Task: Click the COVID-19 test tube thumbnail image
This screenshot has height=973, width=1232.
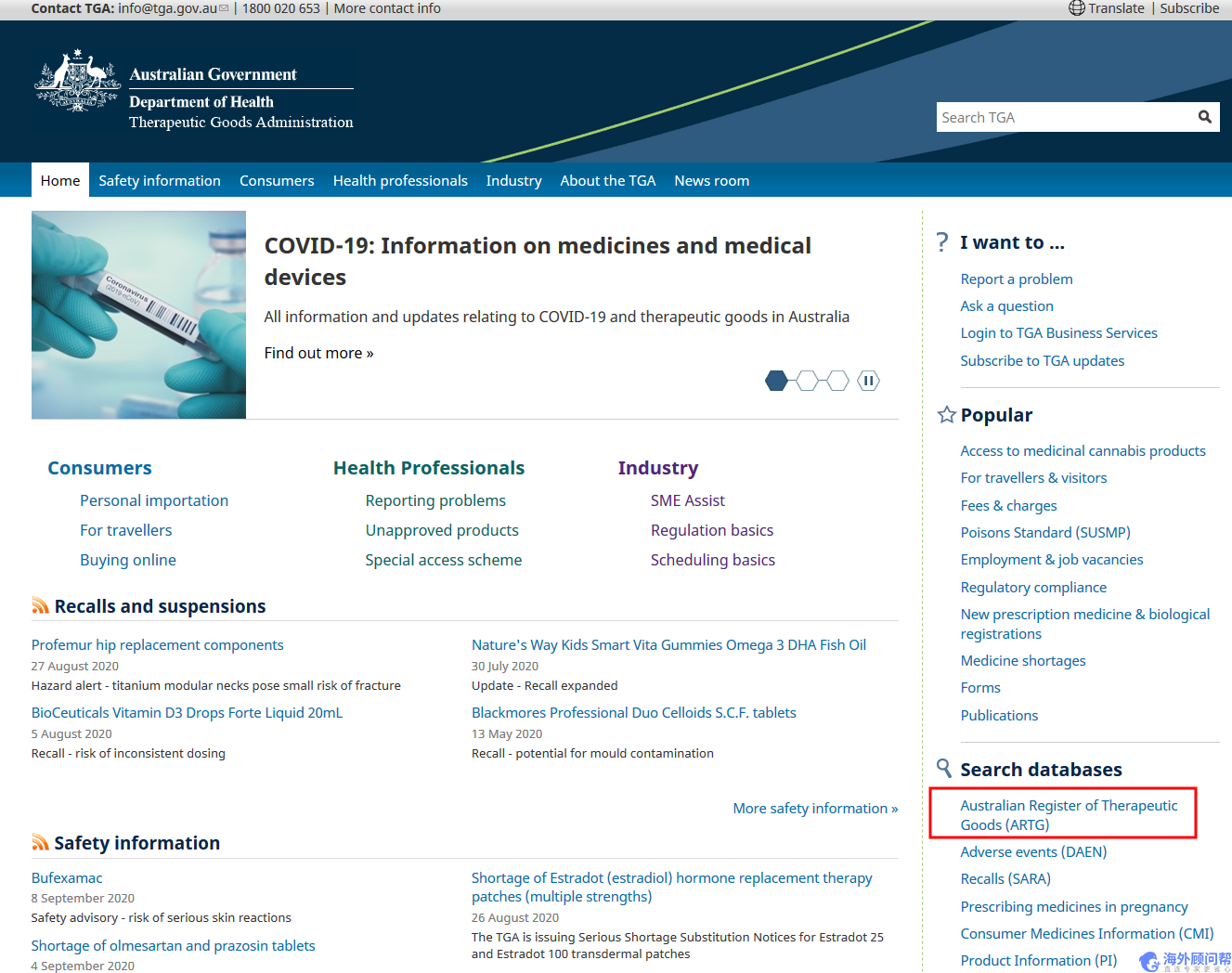Action: pyautogui.click(x=138, y=315)
